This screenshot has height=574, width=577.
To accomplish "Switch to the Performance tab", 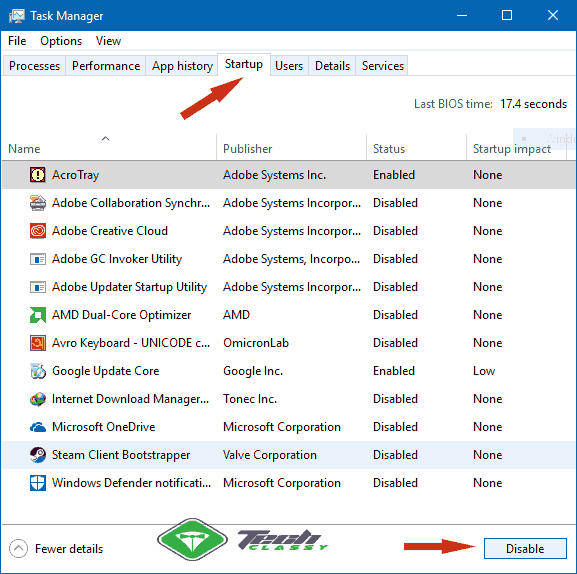I will pos(106,66).
